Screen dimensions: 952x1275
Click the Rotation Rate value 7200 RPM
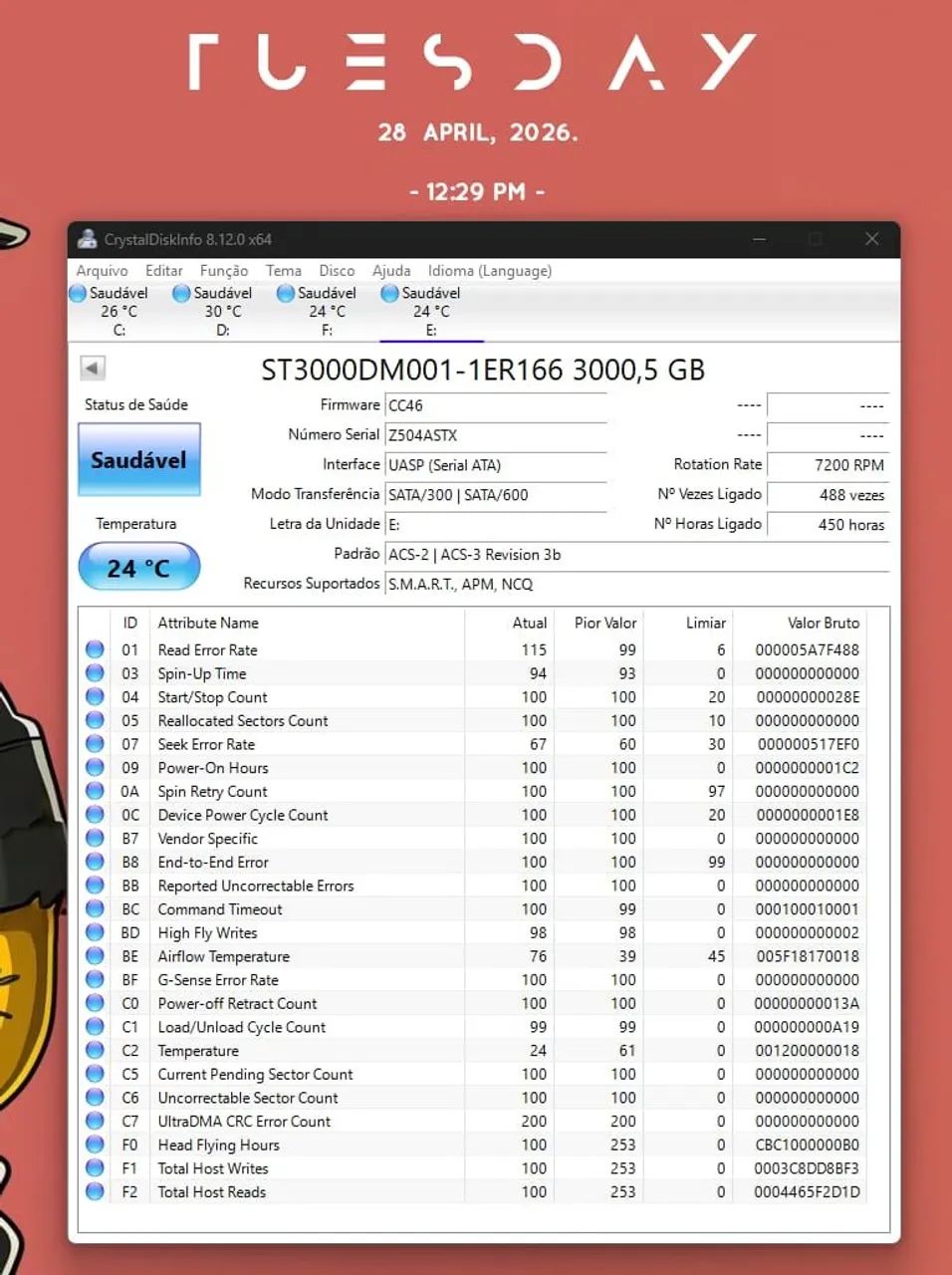pyautogui.click(x=829, y=465)
